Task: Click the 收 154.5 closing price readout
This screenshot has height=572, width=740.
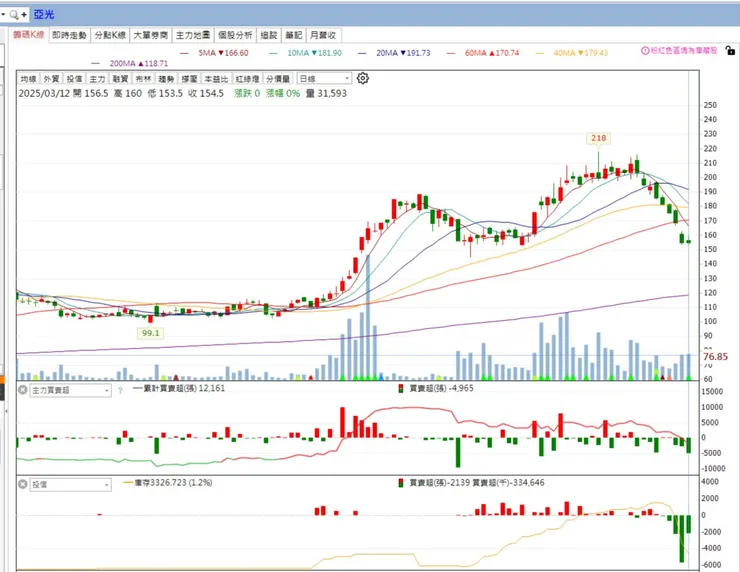Action: click(x=206, y=93)
